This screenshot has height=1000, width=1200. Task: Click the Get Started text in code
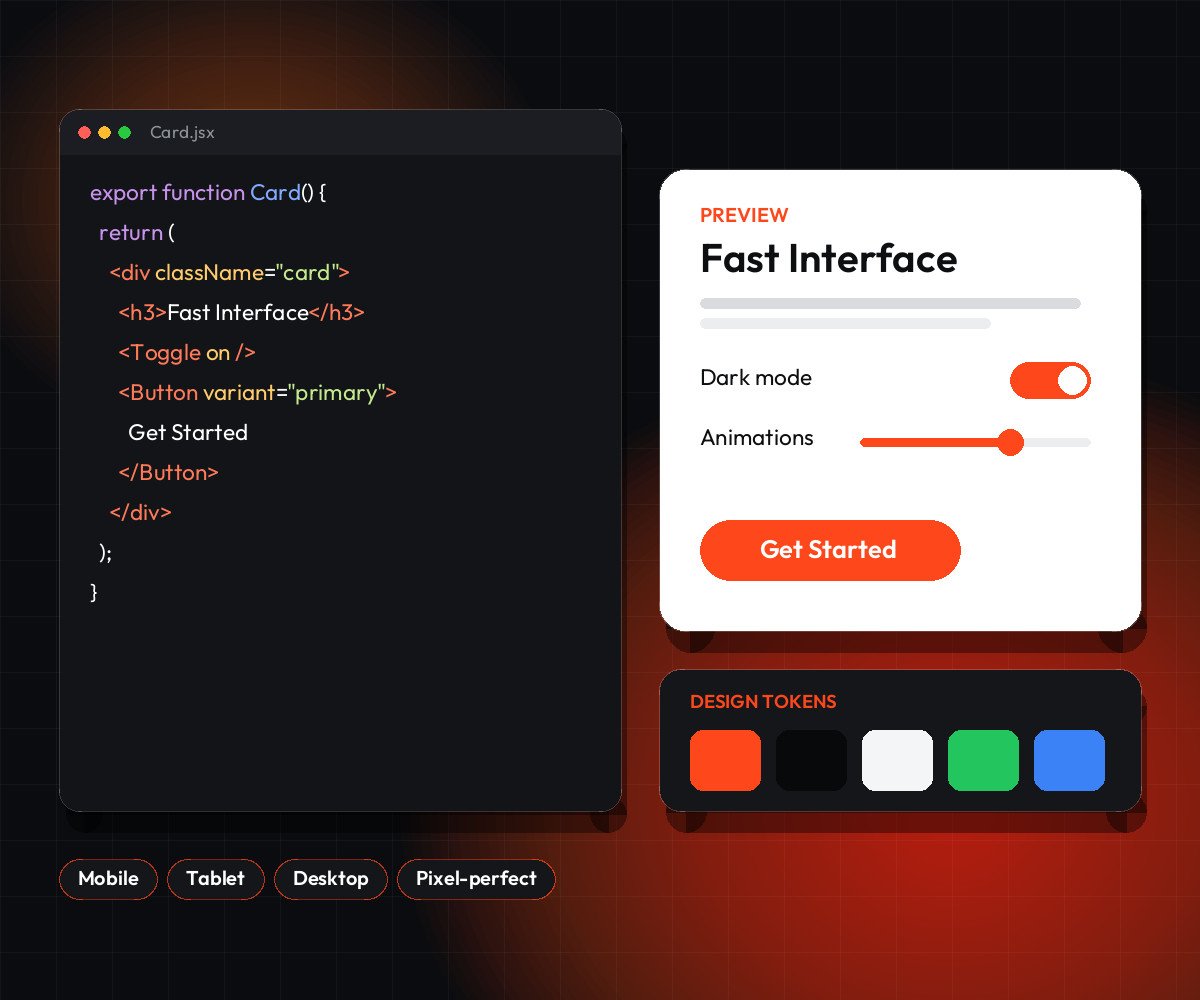tap(188, 432)
